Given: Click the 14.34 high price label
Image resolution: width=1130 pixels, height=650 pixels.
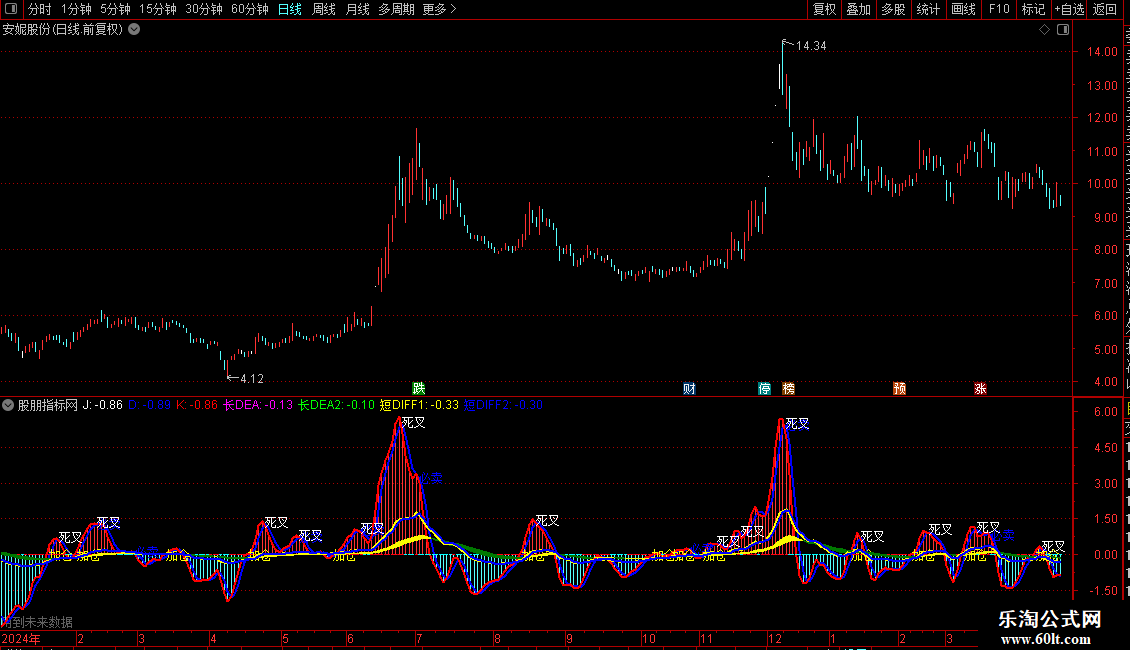Looking at the screenshot, I should (x=811, y=46).
